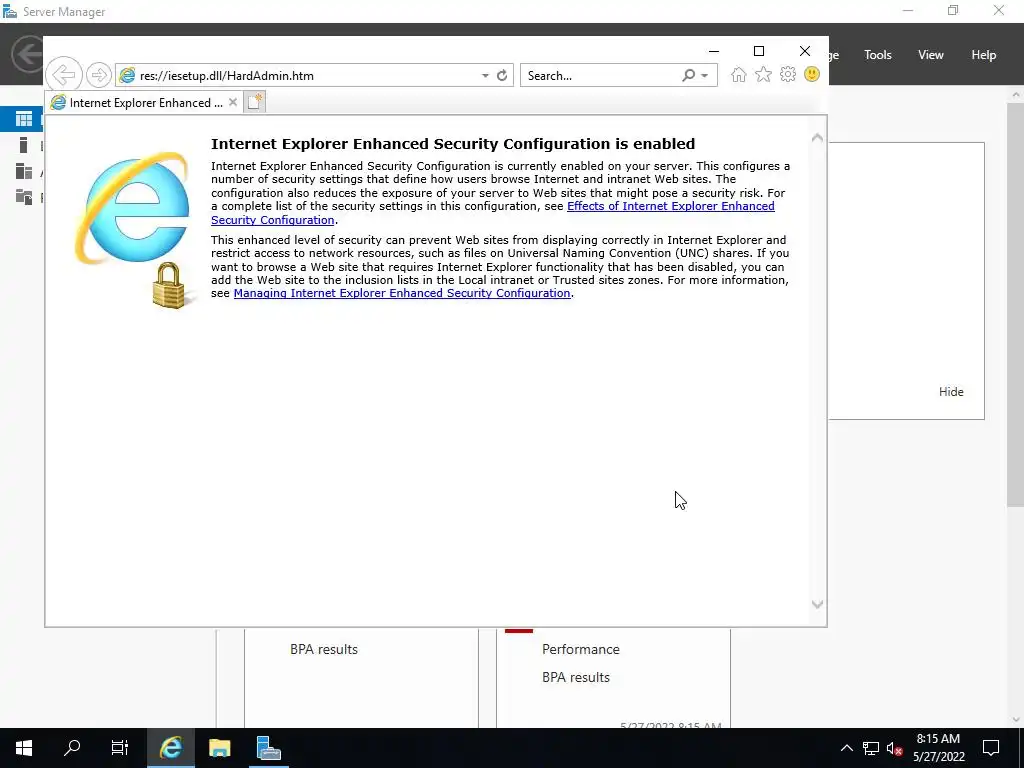Minimize the Internet Explorer window
The image size is (1024, 768).
(714, 51)
